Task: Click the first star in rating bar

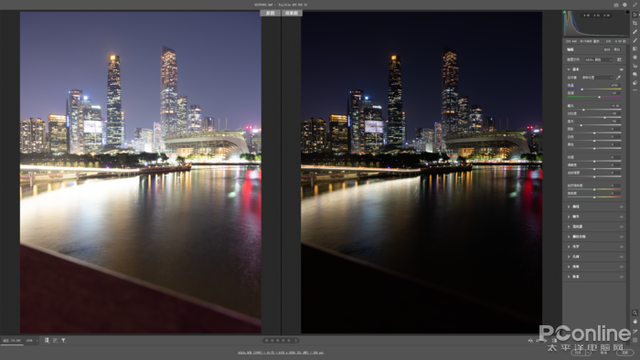Action: coord(267,340)
